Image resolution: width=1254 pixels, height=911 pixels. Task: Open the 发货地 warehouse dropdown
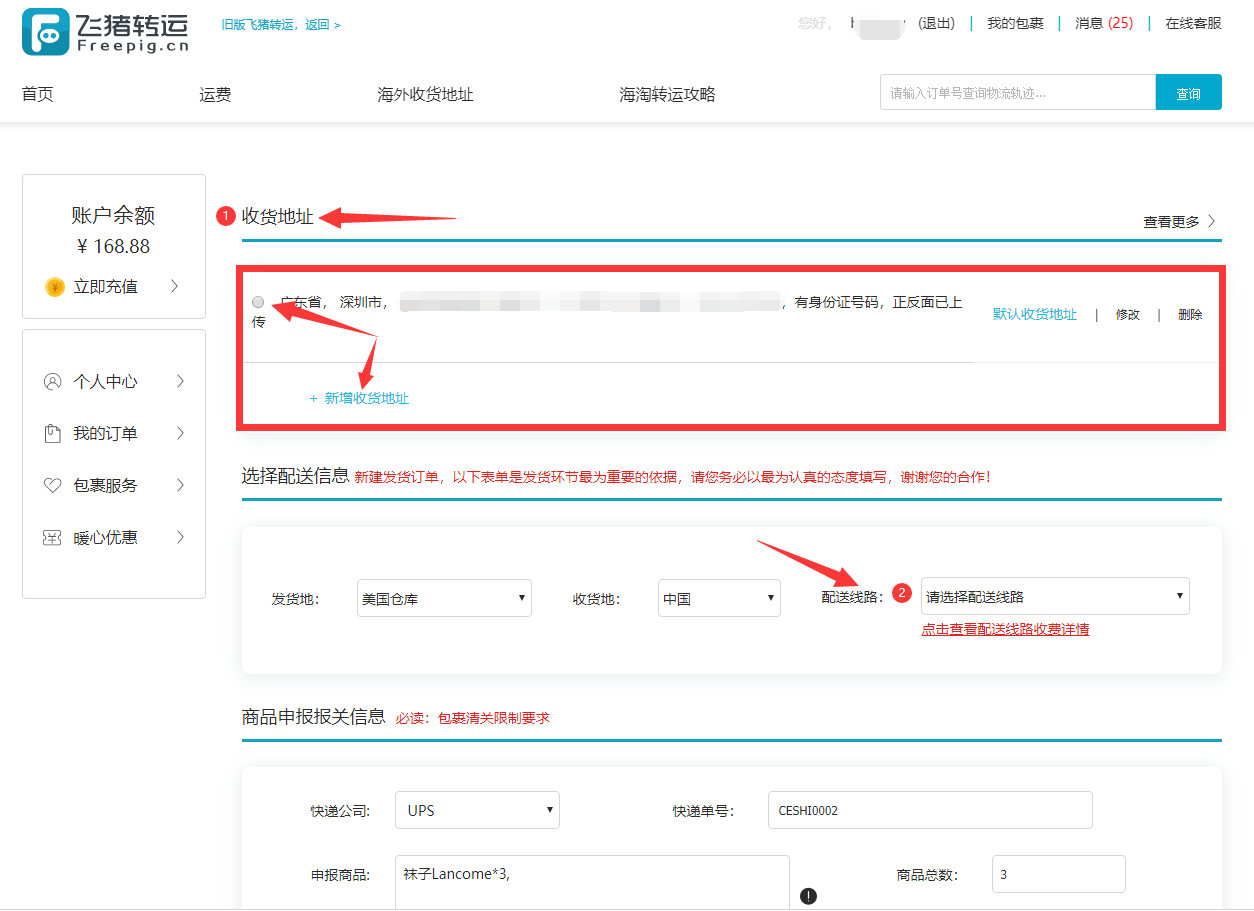pos(444,598)
